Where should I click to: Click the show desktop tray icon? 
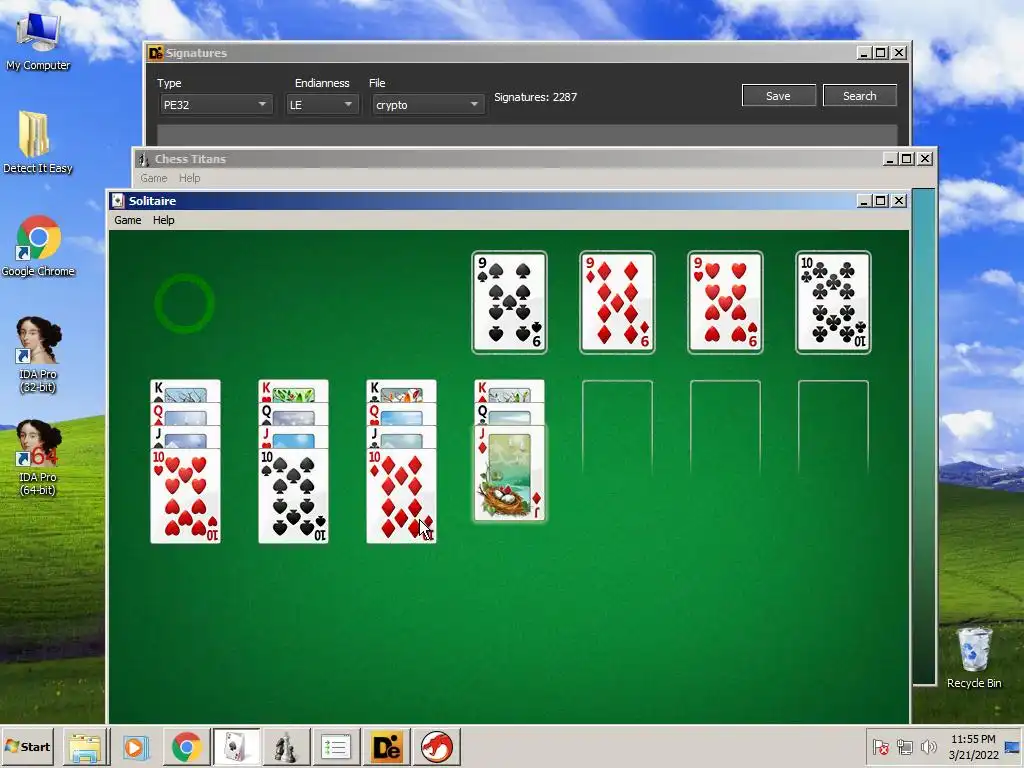[x=1013, y=746]
